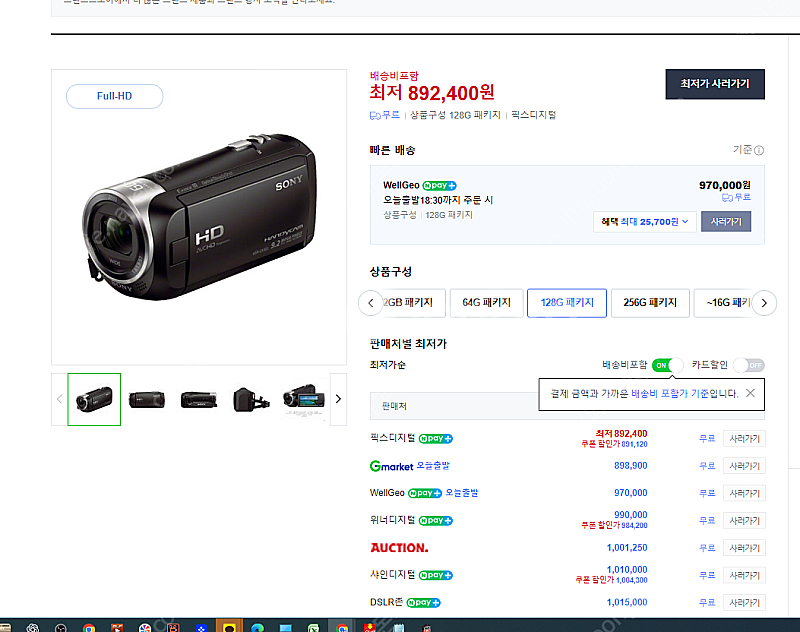Click the Npay+ icon next to 샤인디지털
Viewport: 800px width, 632px height.
436,575
